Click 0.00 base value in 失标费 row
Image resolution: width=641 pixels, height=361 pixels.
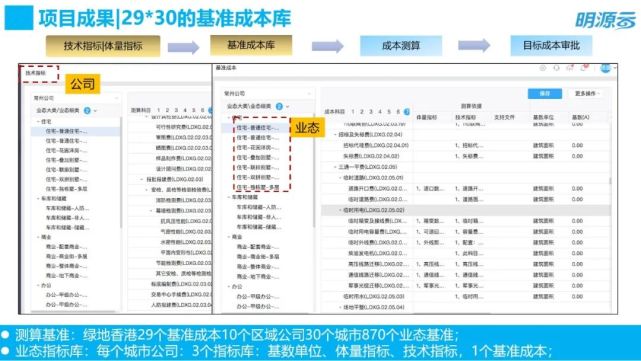coord(577,156)
